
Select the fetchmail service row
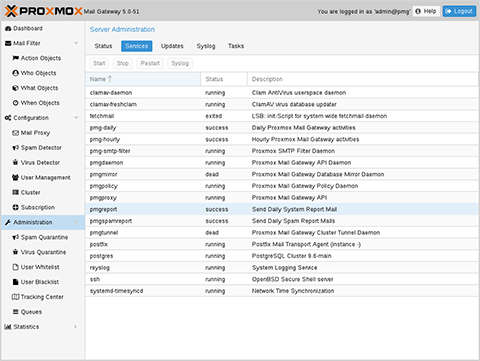(x=282, y=116)
